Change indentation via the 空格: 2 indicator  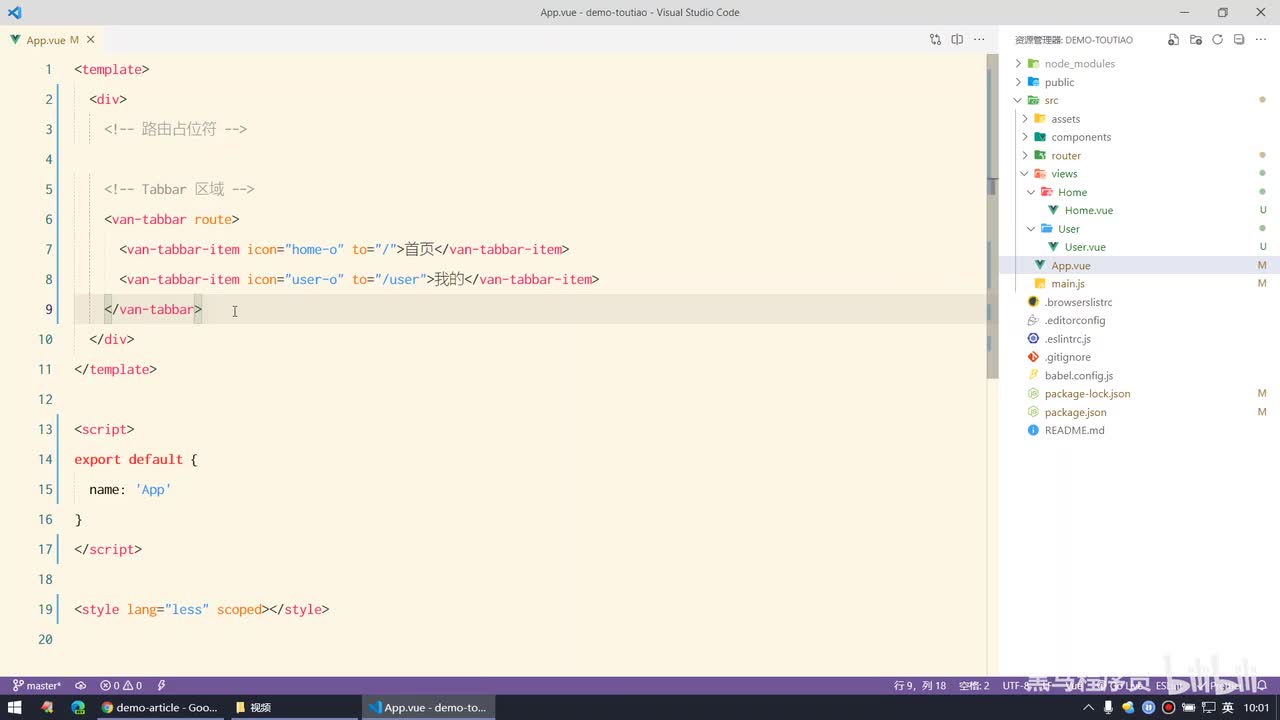coord(974,686)
